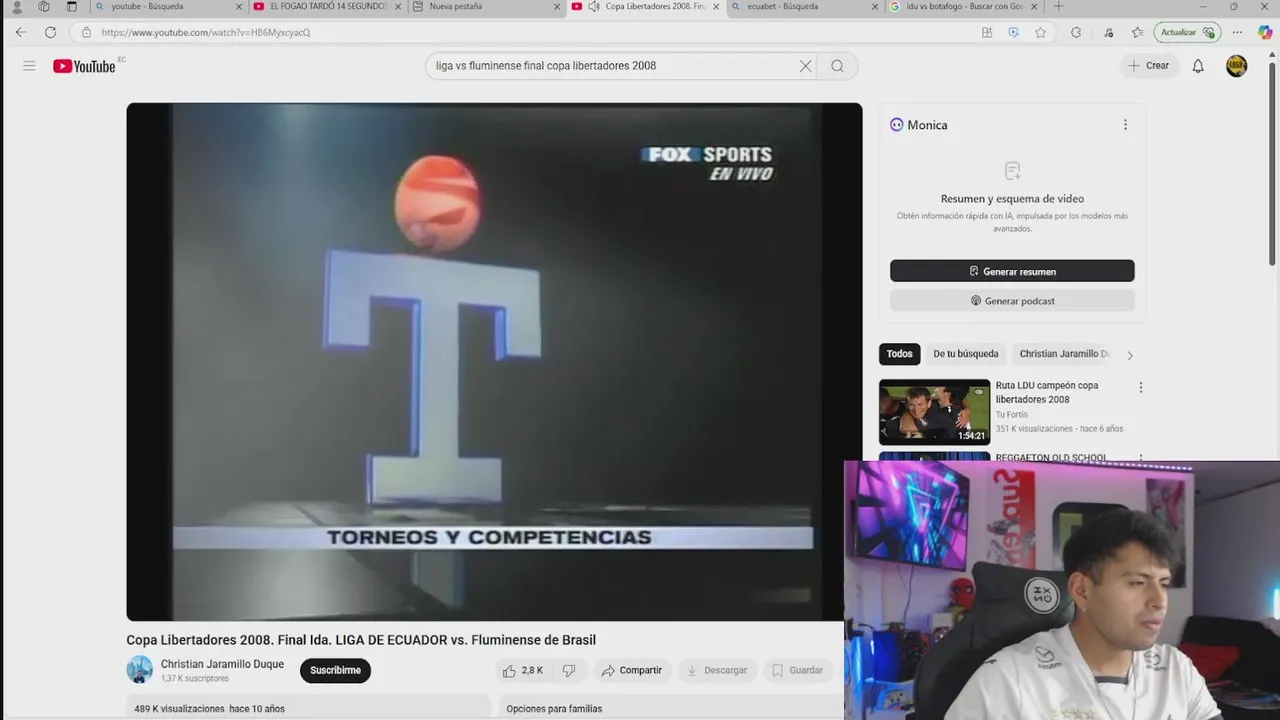1280x720 pixels.
Task: Open the REGGAETON OLD SCHOOL video title
Action: [x=1051, y=458]
